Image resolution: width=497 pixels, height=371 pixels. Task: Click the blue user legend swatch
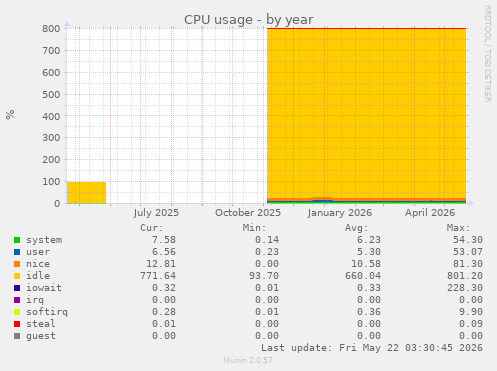tap(17, 252)
